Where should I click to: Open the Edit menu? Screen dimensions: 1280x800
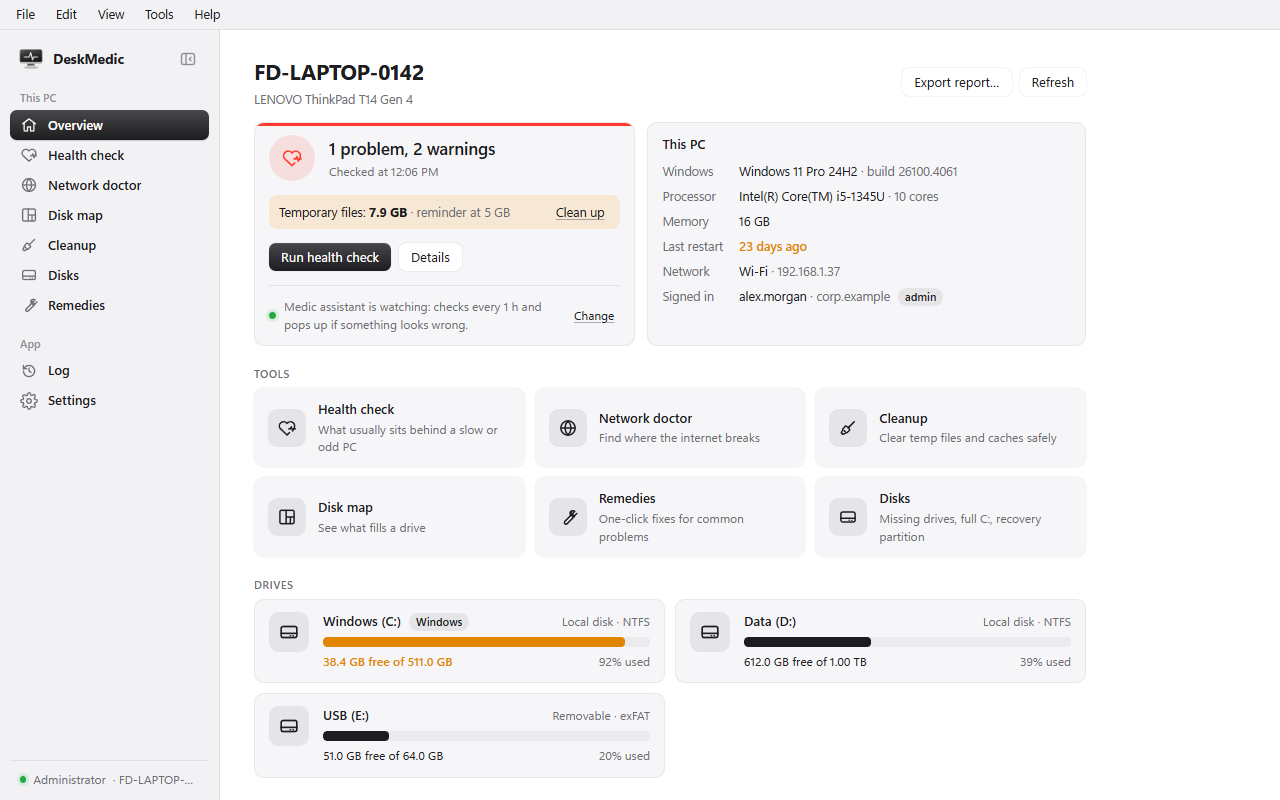point(66,14)
